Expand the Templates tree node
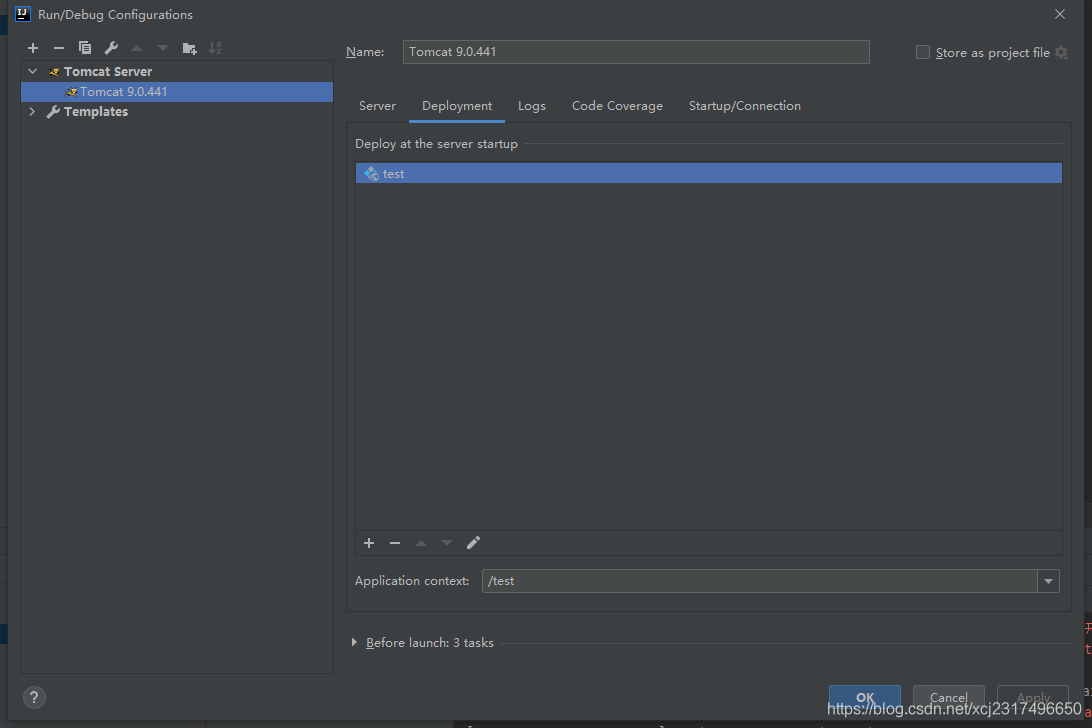Viewport: 1092px width, 728px height. tap(32, 111)
